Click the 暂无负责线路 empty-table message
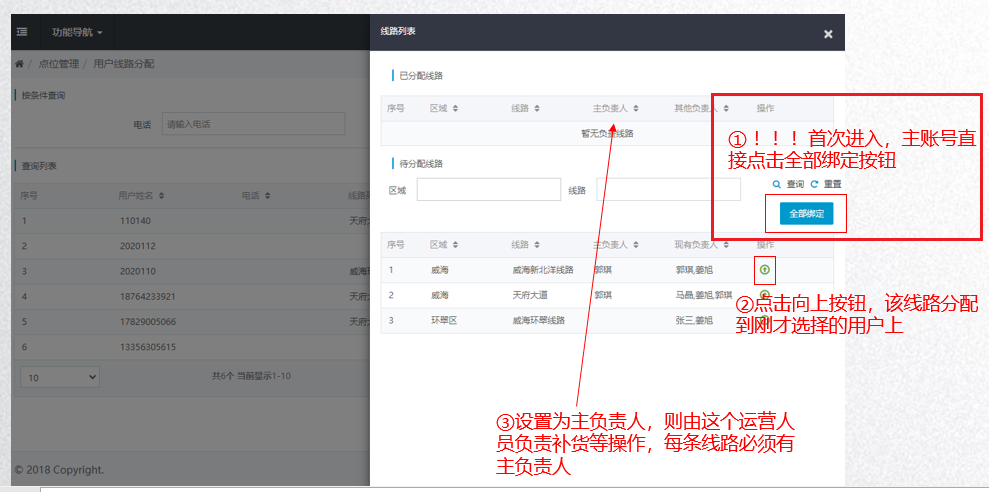Screen dimensions: 989x492 tap(607, 133)
